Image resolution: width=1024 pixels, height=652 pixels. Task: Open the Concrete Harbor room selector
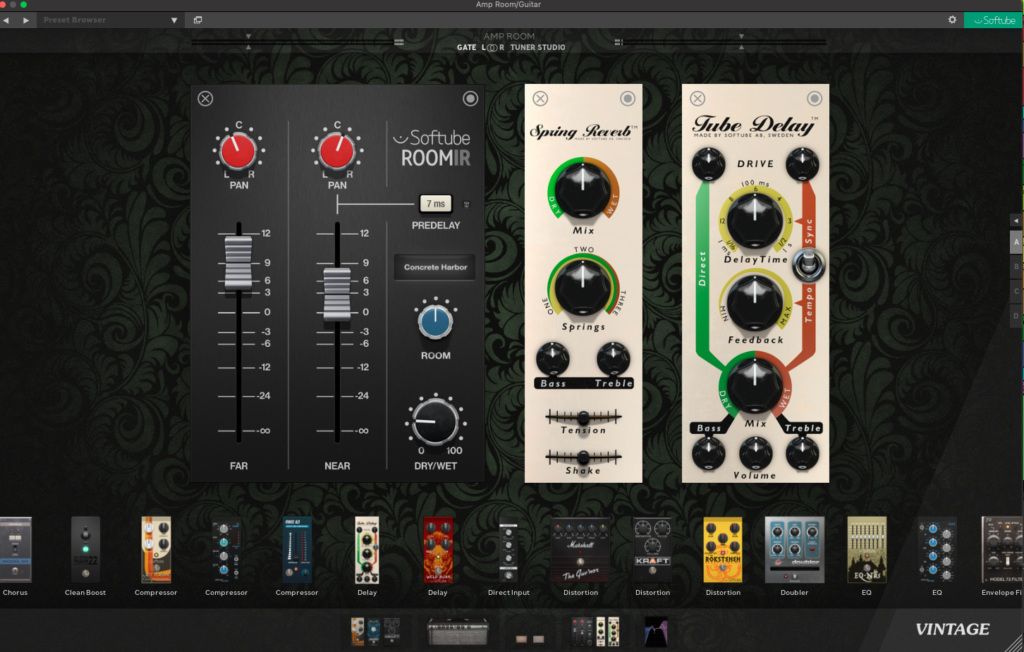(435, 267)
